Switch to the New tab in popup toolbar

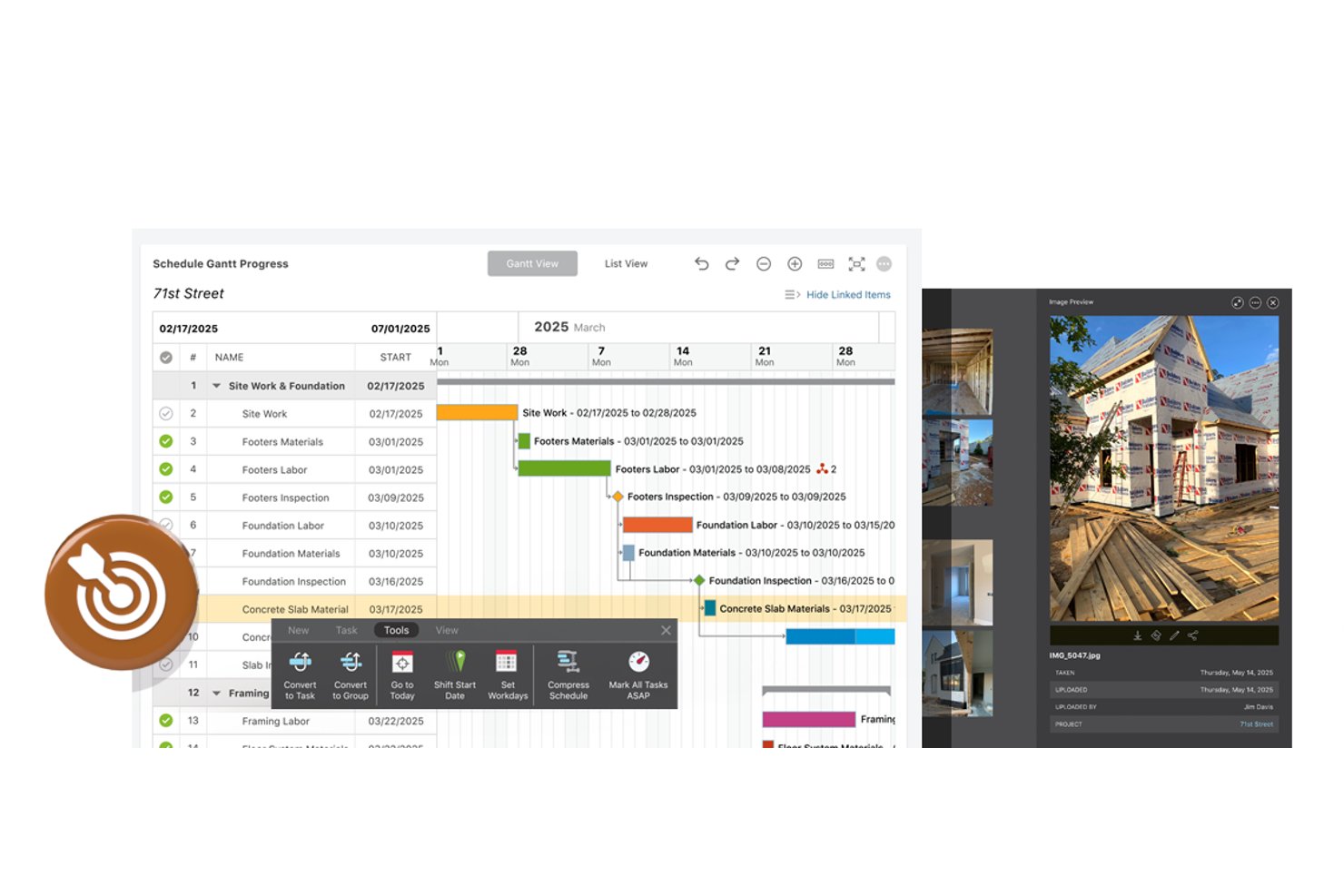(x=298, y=630)
